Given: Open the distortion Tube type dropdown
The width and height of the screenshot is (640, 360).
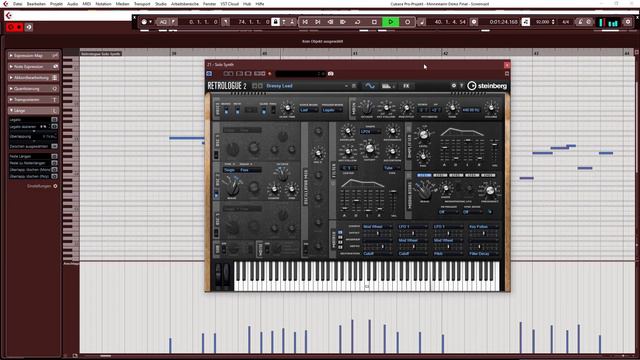Looking at the screenshot, I should 391,167.
